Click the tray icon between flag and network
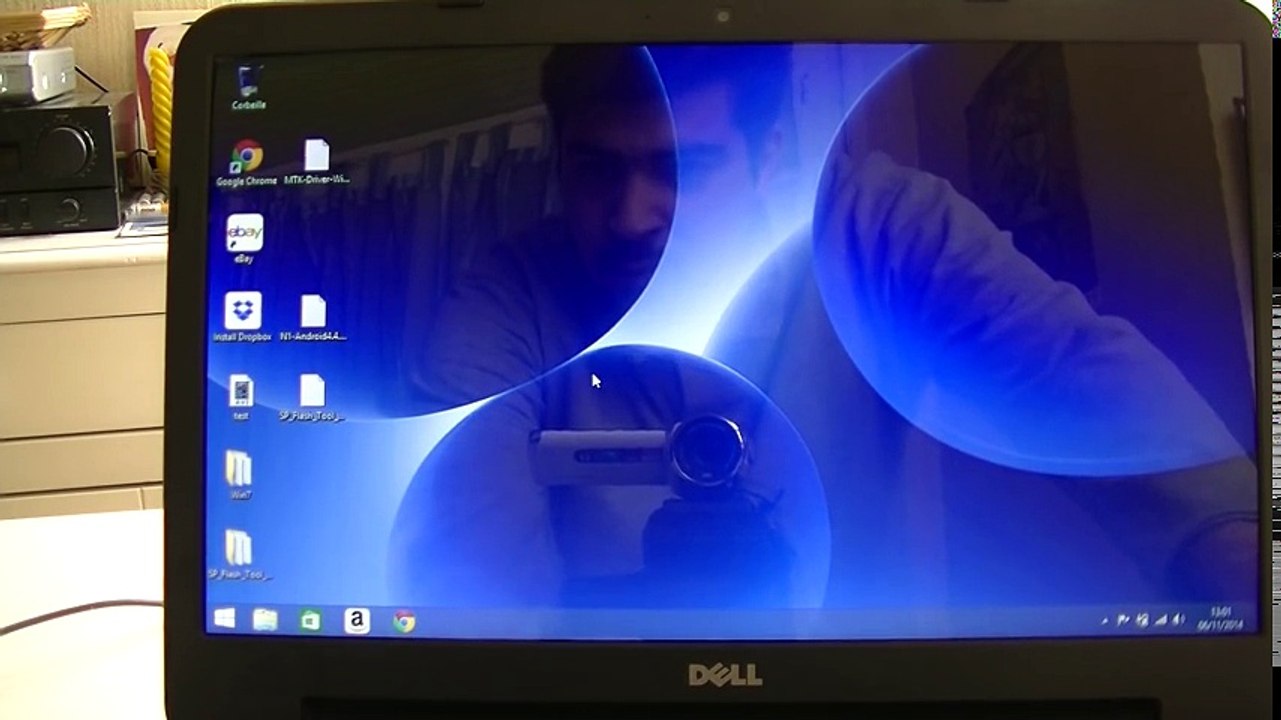This screenshot has height=720, width=1281. pos(1142,620)
